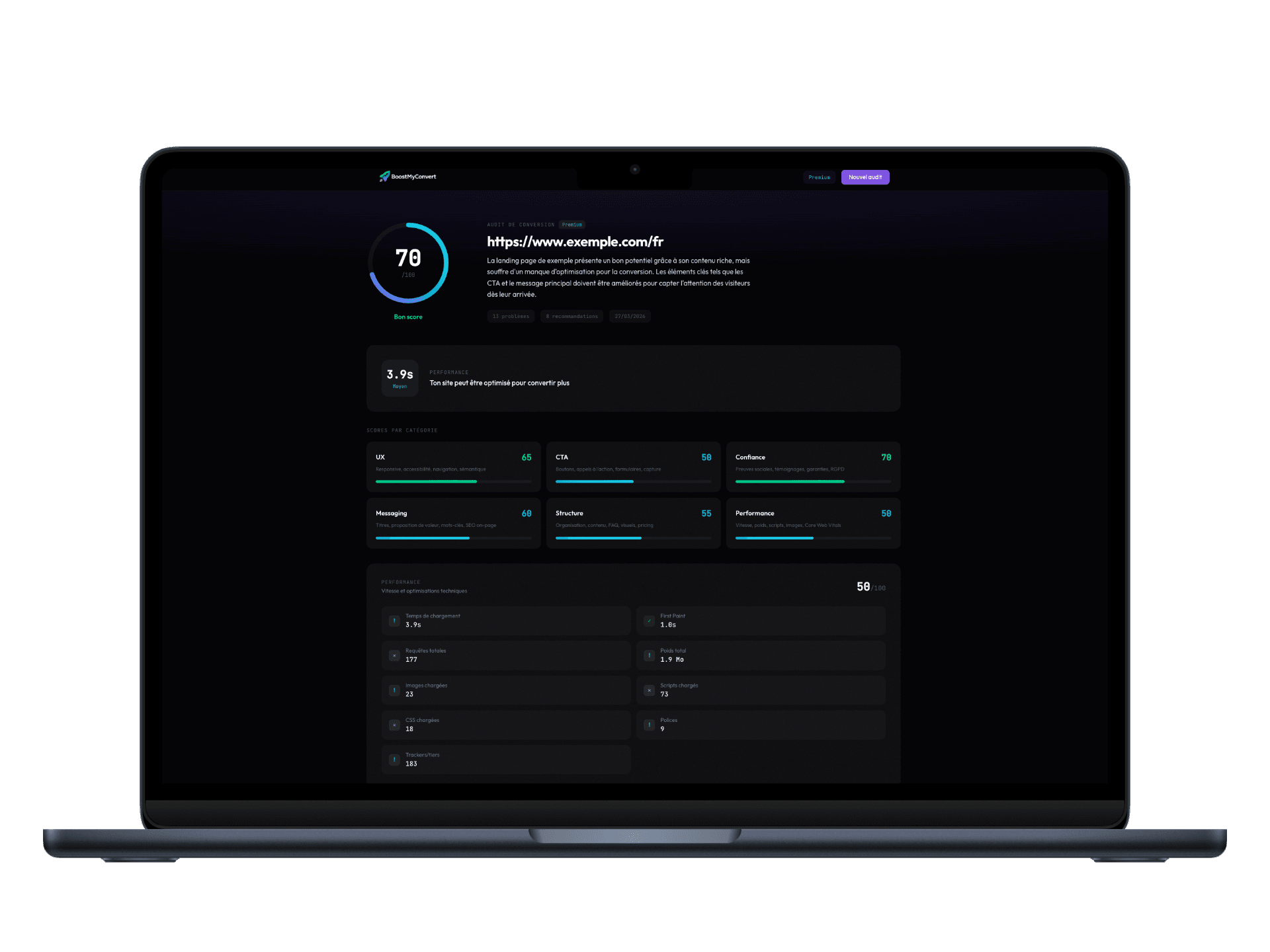Open the Premium navigation item
The image size is (1270, 952).
[819, 177]
